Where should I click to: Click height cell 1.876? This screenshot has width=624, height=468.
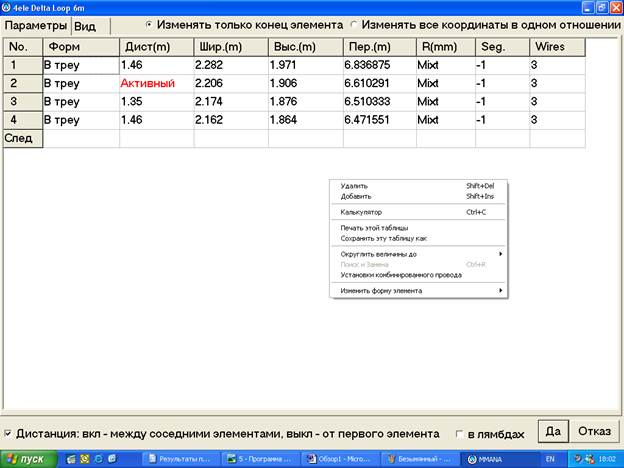pyautogui.click(x=306, y=102)
